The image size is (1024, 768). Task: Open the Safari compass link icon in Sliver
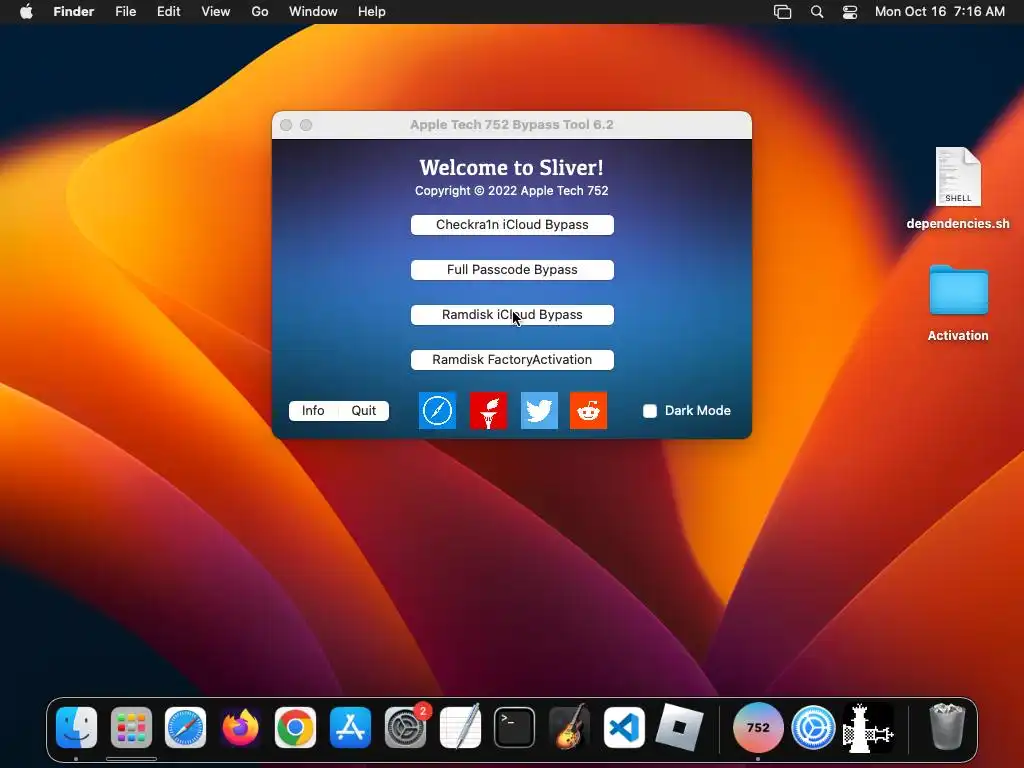pos(437,411)
